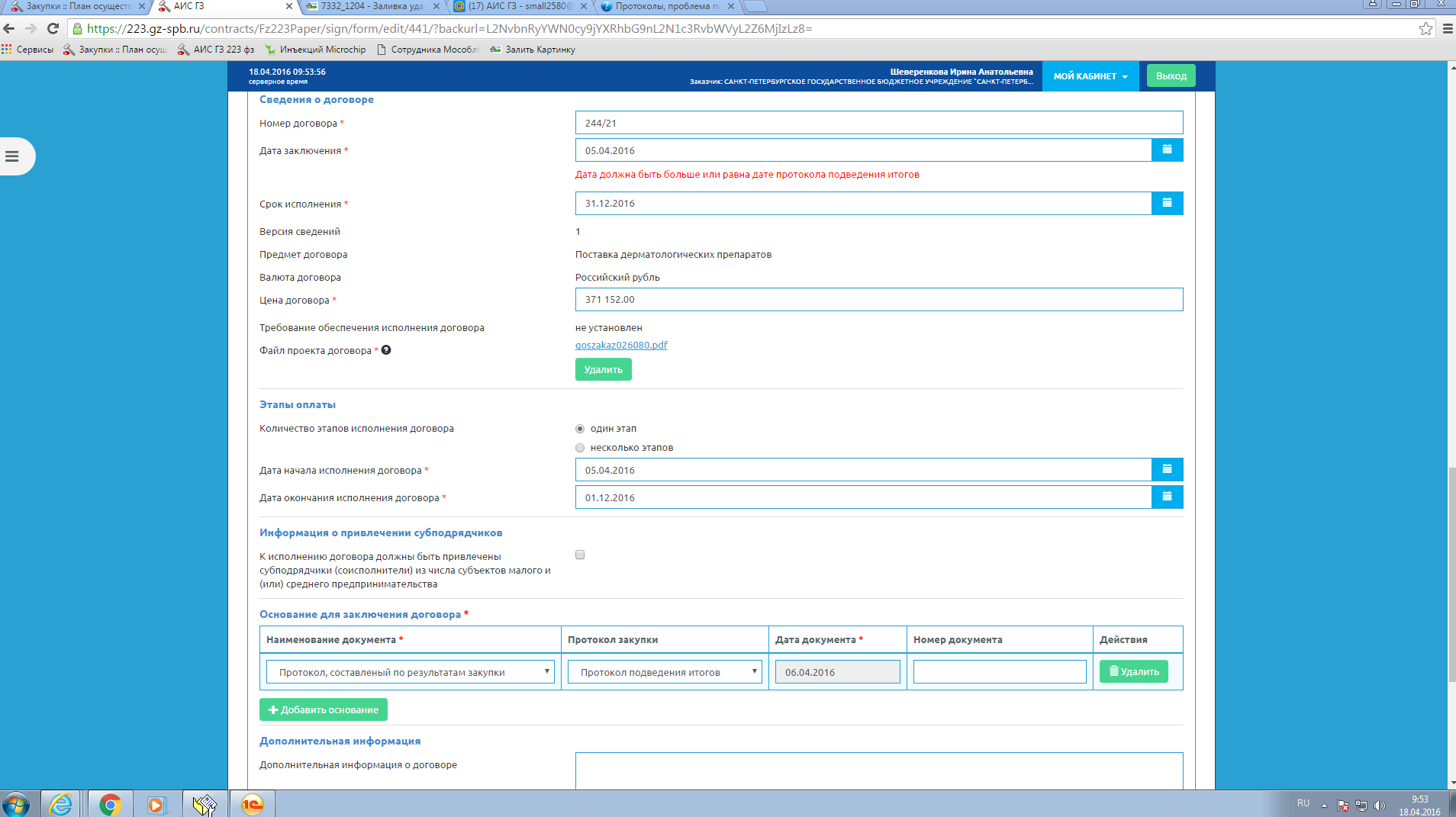Reload the current page
The width and height of the screenshot is (1456, 817).
[x=53, y=29]
